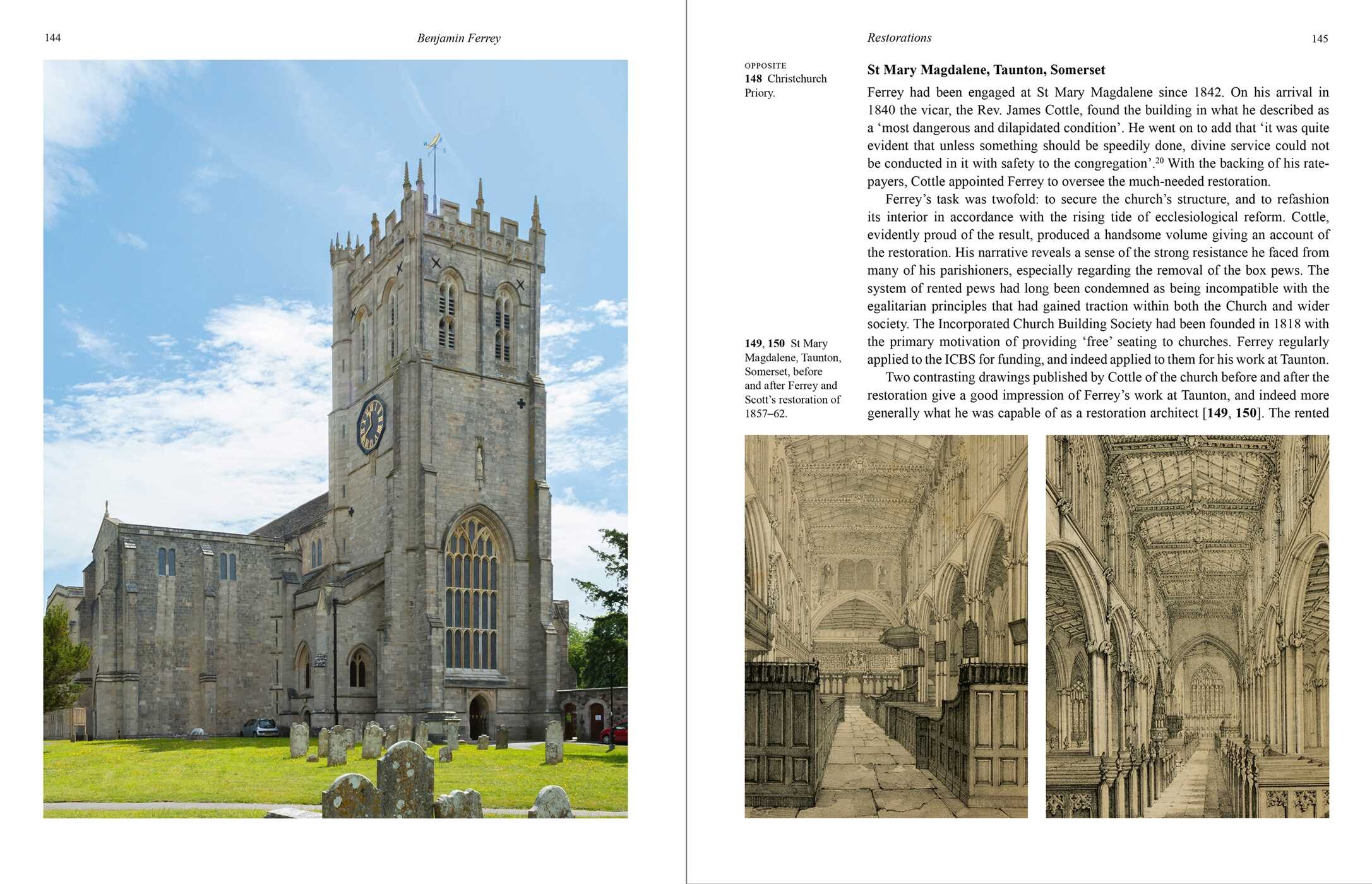Click the paragraph starting 'Two contrasting drawings'
The width and height of the screenshot is (1372, 884).
[x=1098, y=395]
